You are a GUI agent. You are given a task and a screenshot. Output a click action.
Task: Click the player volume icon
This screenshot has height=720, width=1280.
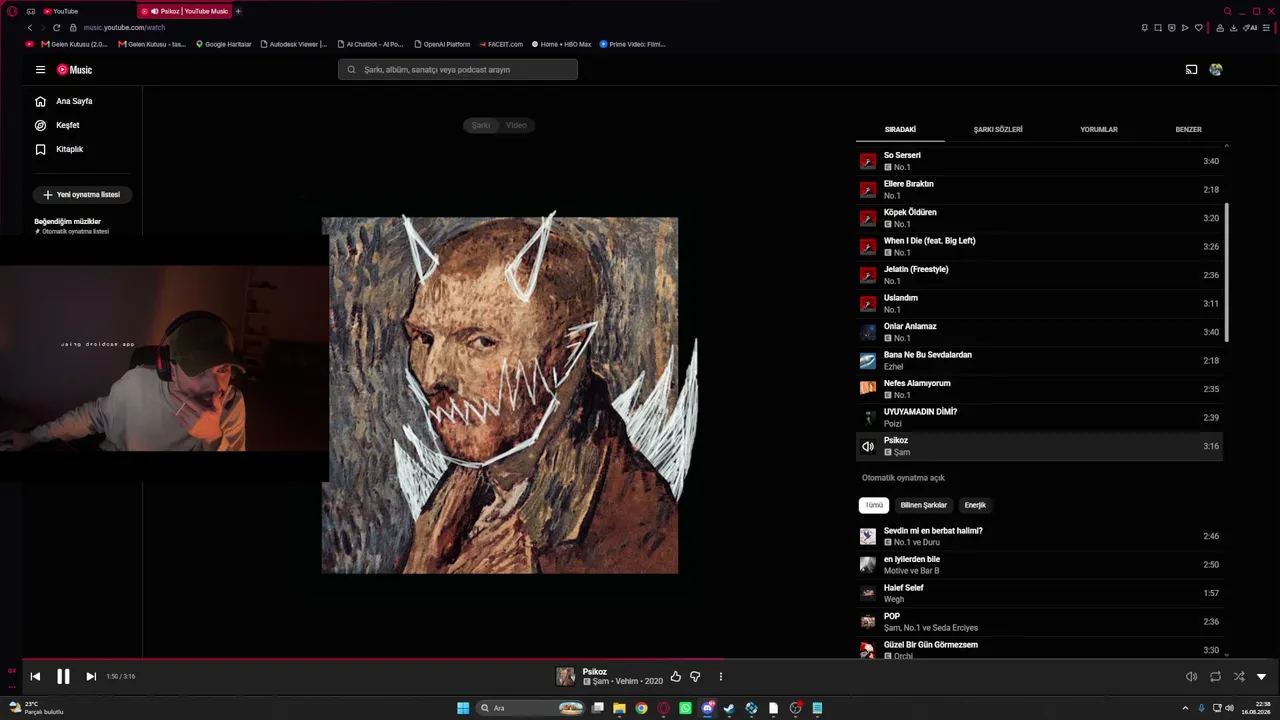coord(1191,677)
